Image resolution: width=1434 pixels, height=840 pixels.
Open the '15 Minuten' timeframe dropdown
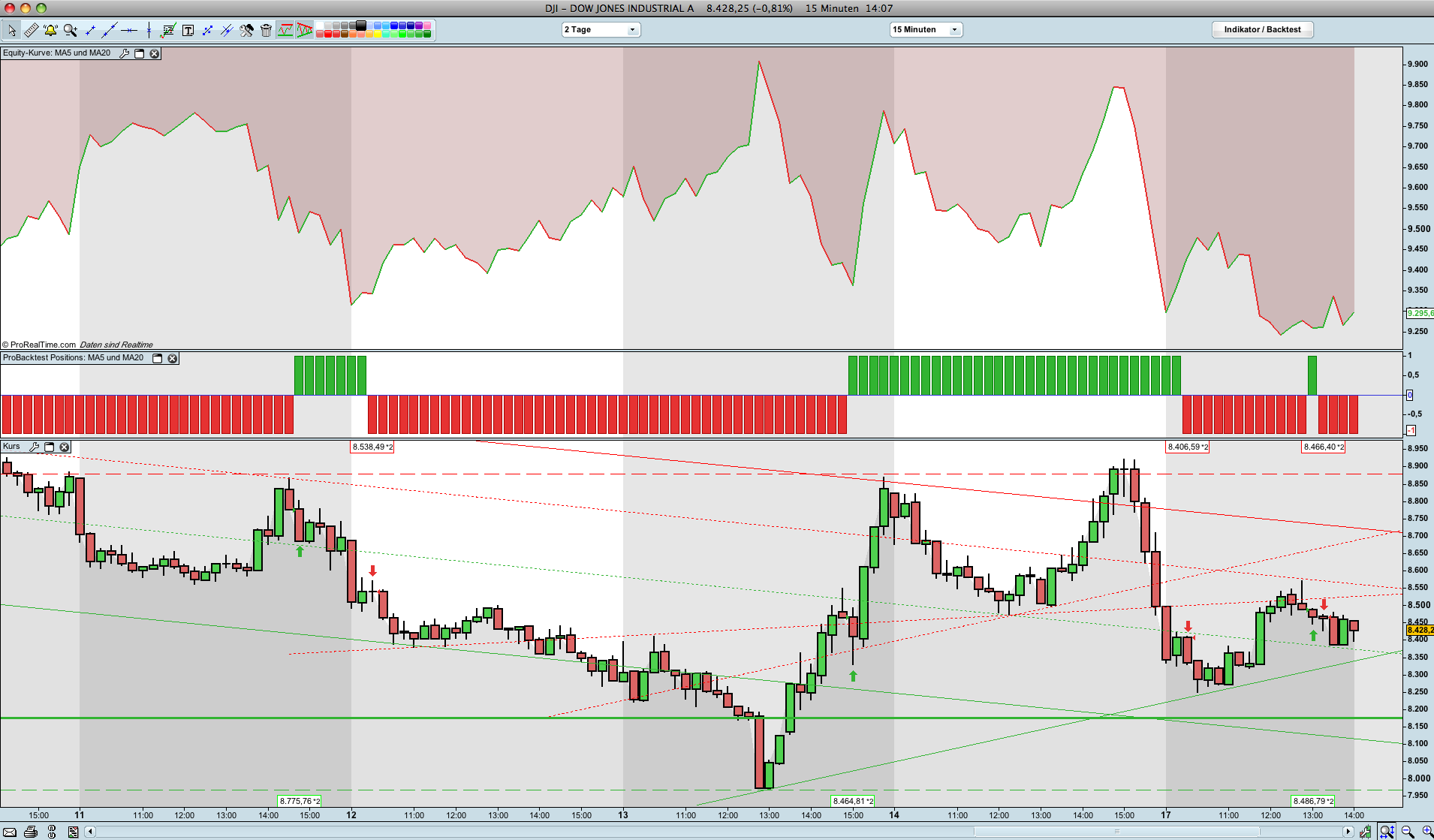point(926,29)
